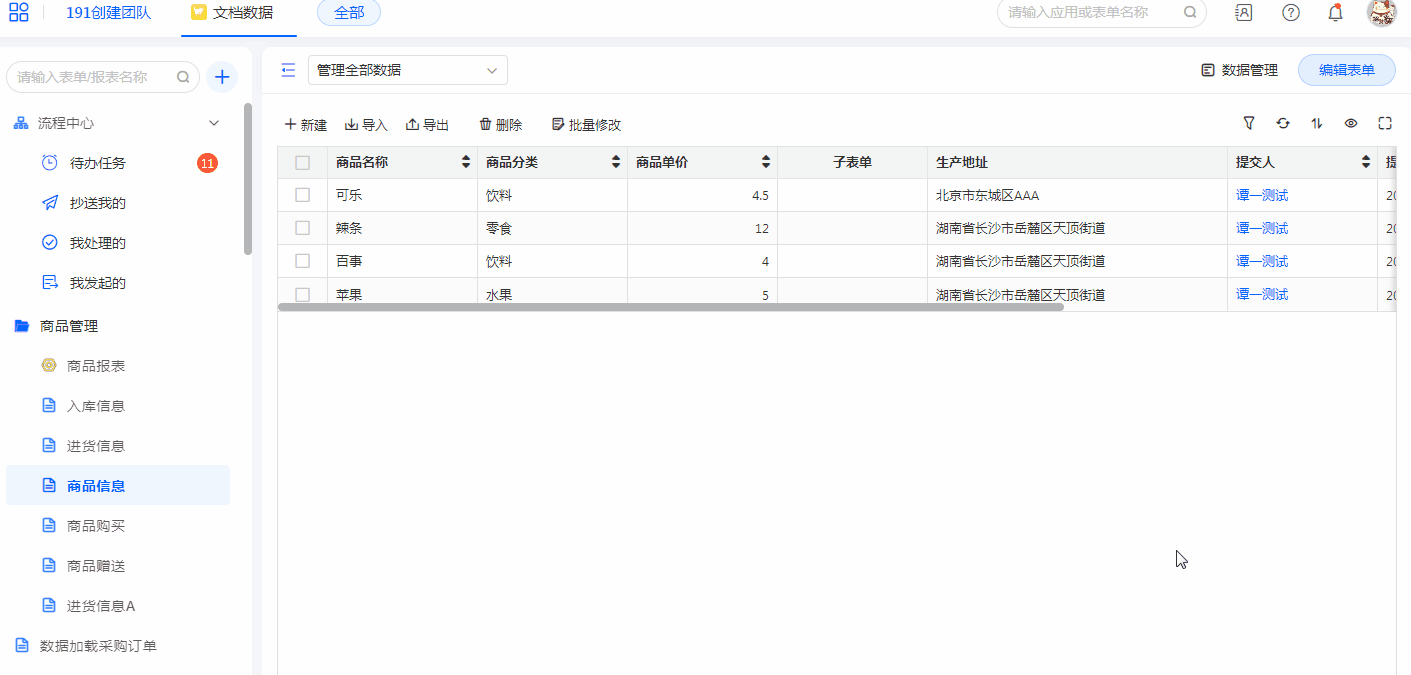The height and width of the screenshot is (675, 1411).
Task: Open the sort order icon
Action: coord(1317,123)
